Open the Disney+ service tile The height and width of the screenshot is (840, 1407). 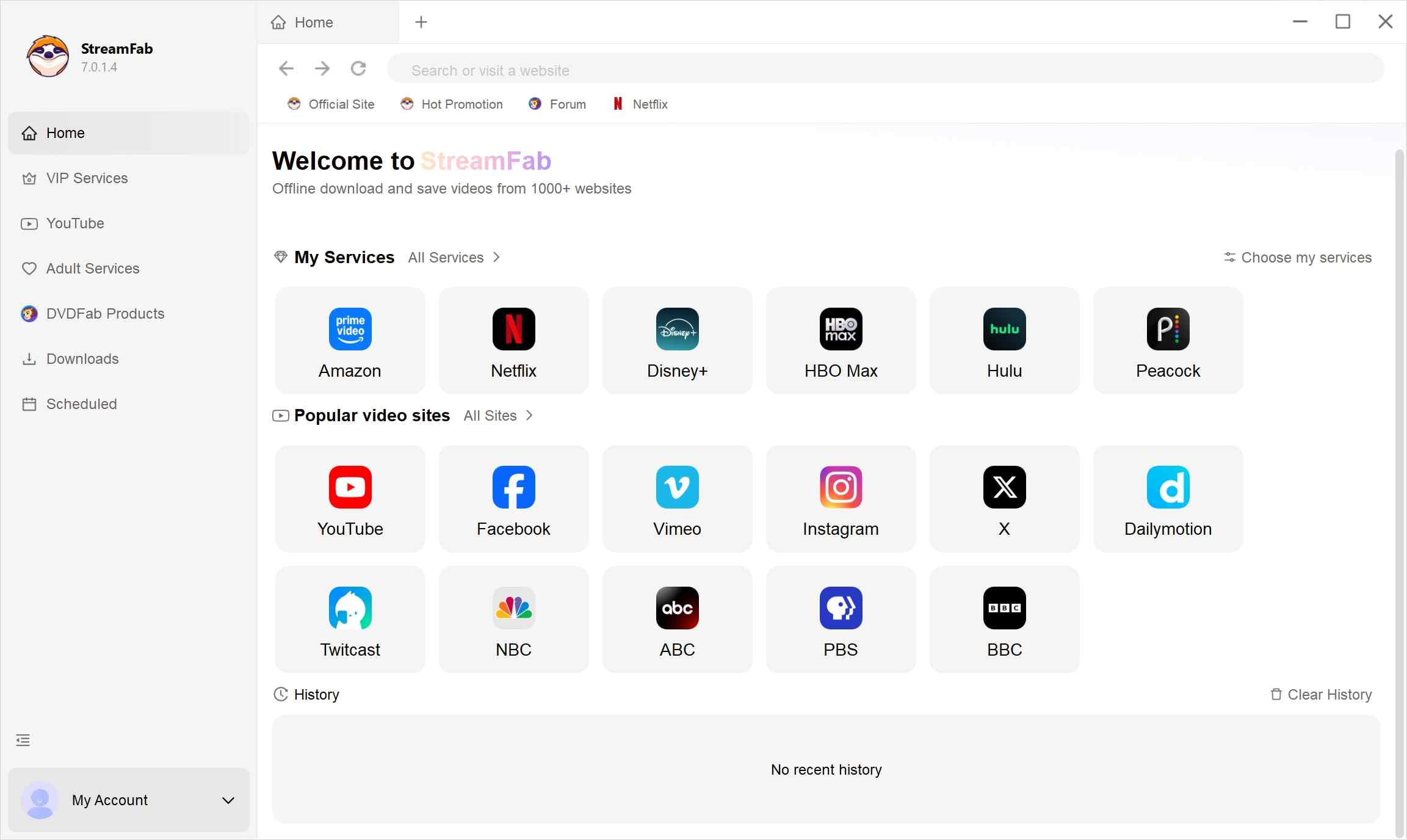[676, 340]
